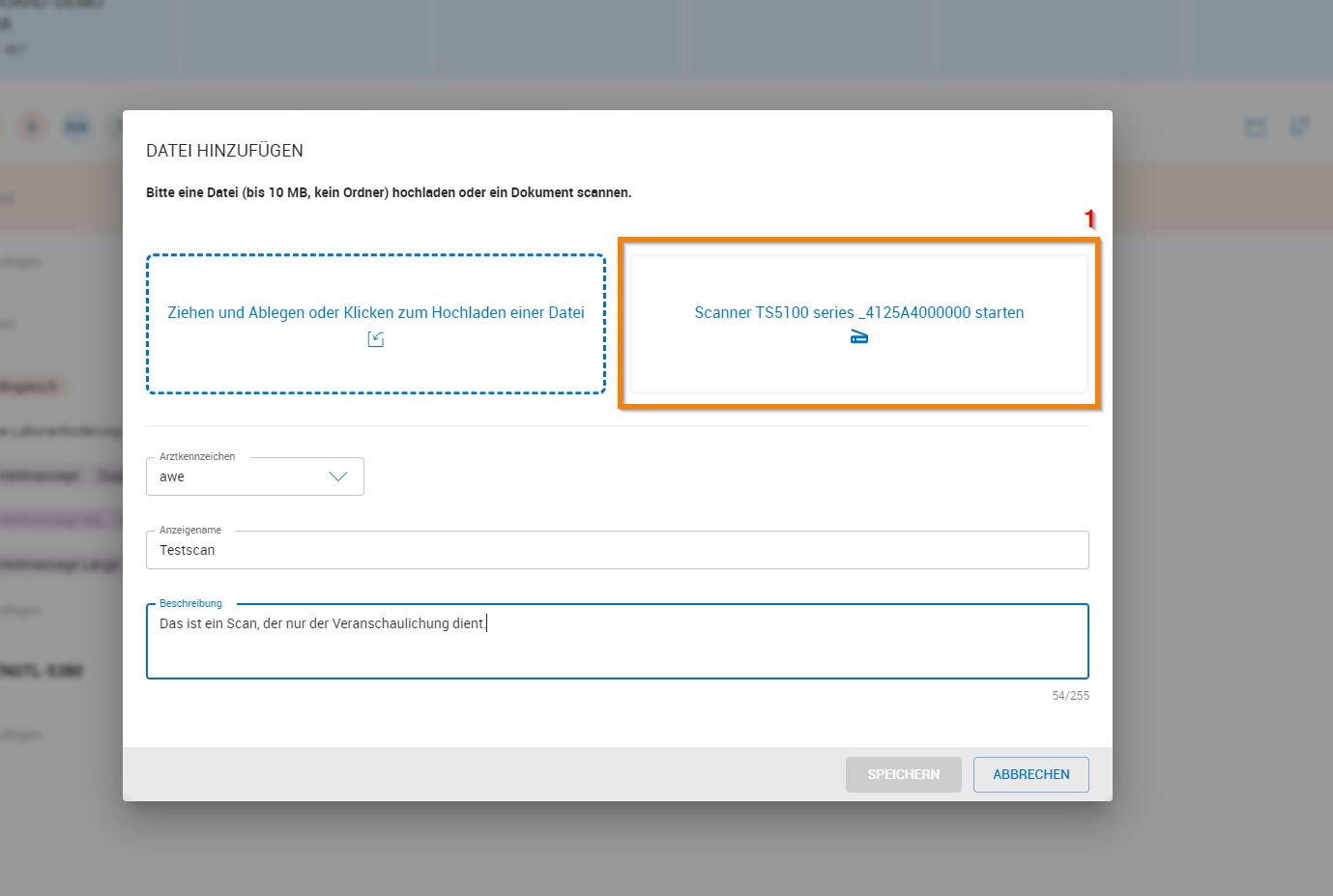Click the green circular badge in the left sidebar
Image resolution: width=1333 pixels, height=896 pixels.
pyautogui.click(x=116, y=126)
